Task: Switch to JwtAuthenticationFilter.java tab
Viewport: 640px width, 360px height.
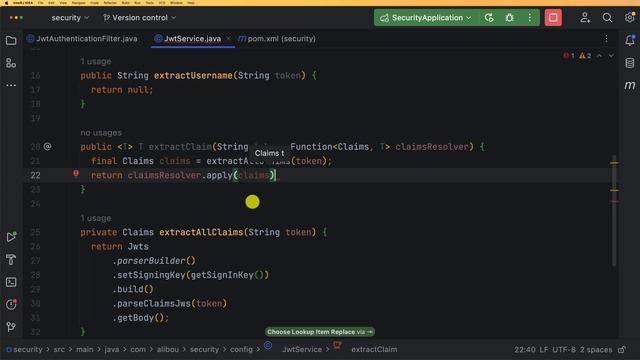Action: click(82, 39)
